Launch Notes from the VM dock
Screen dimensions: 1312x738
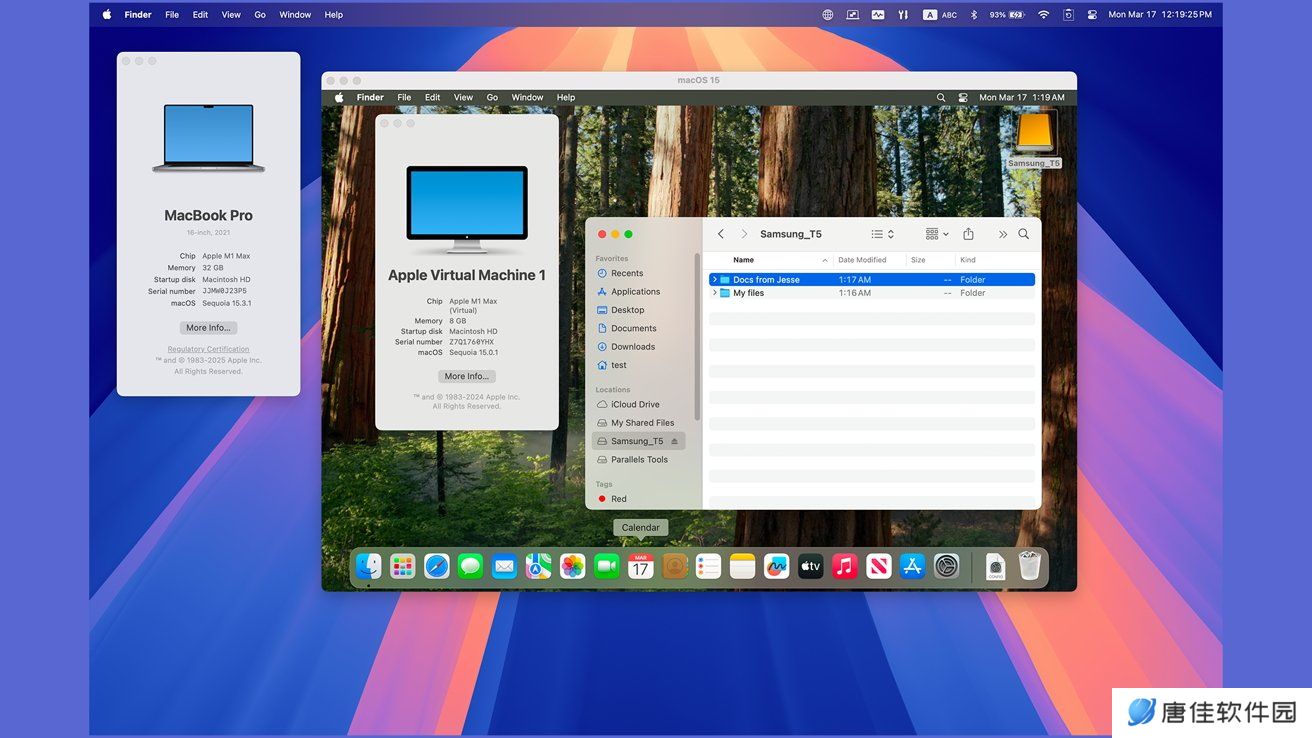[743, 567]
